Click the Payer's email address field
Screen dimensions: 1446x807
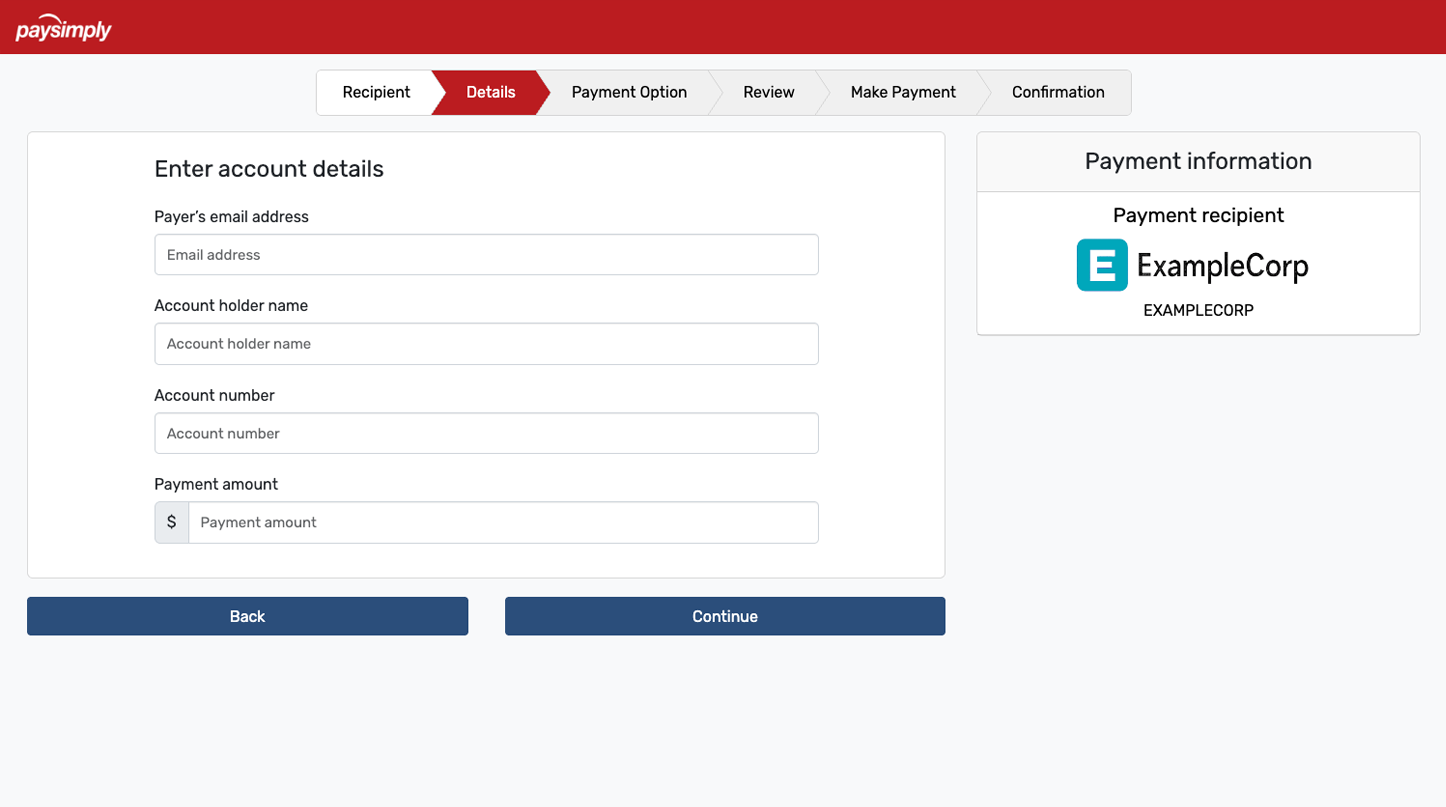486,254
